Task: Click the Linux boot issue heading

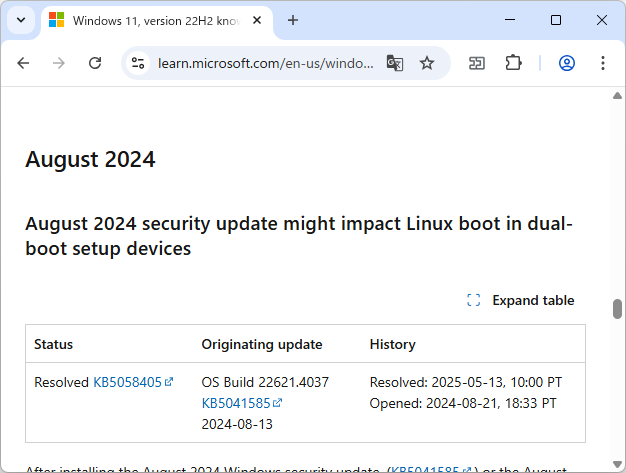Action: click(x=299, y=236)
